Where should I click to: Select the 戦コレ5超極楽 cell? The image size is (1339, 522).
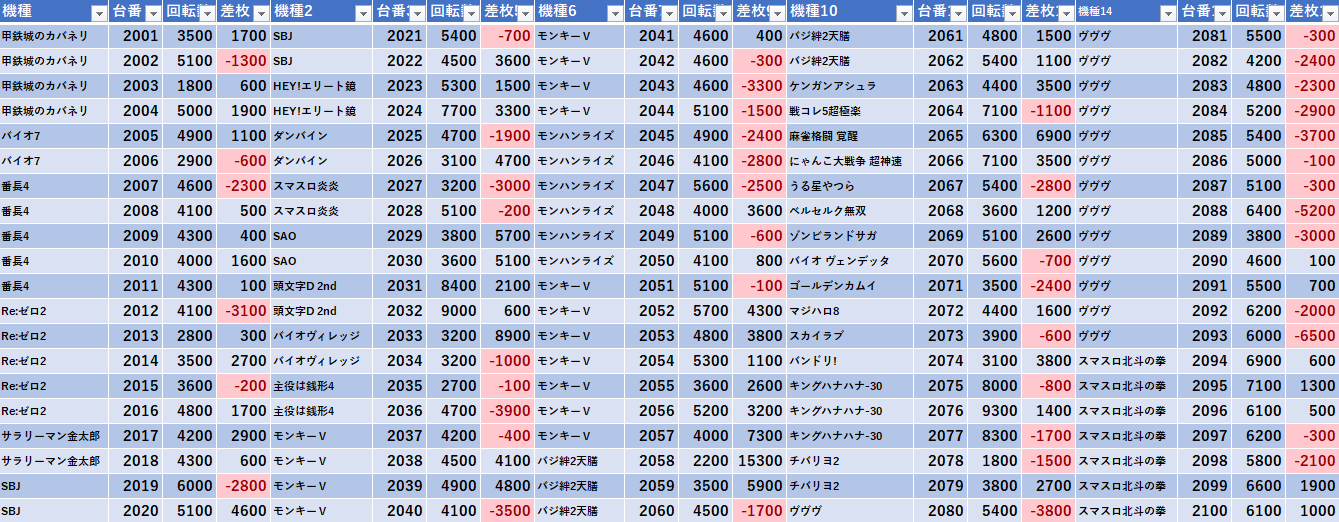(851, 111)
